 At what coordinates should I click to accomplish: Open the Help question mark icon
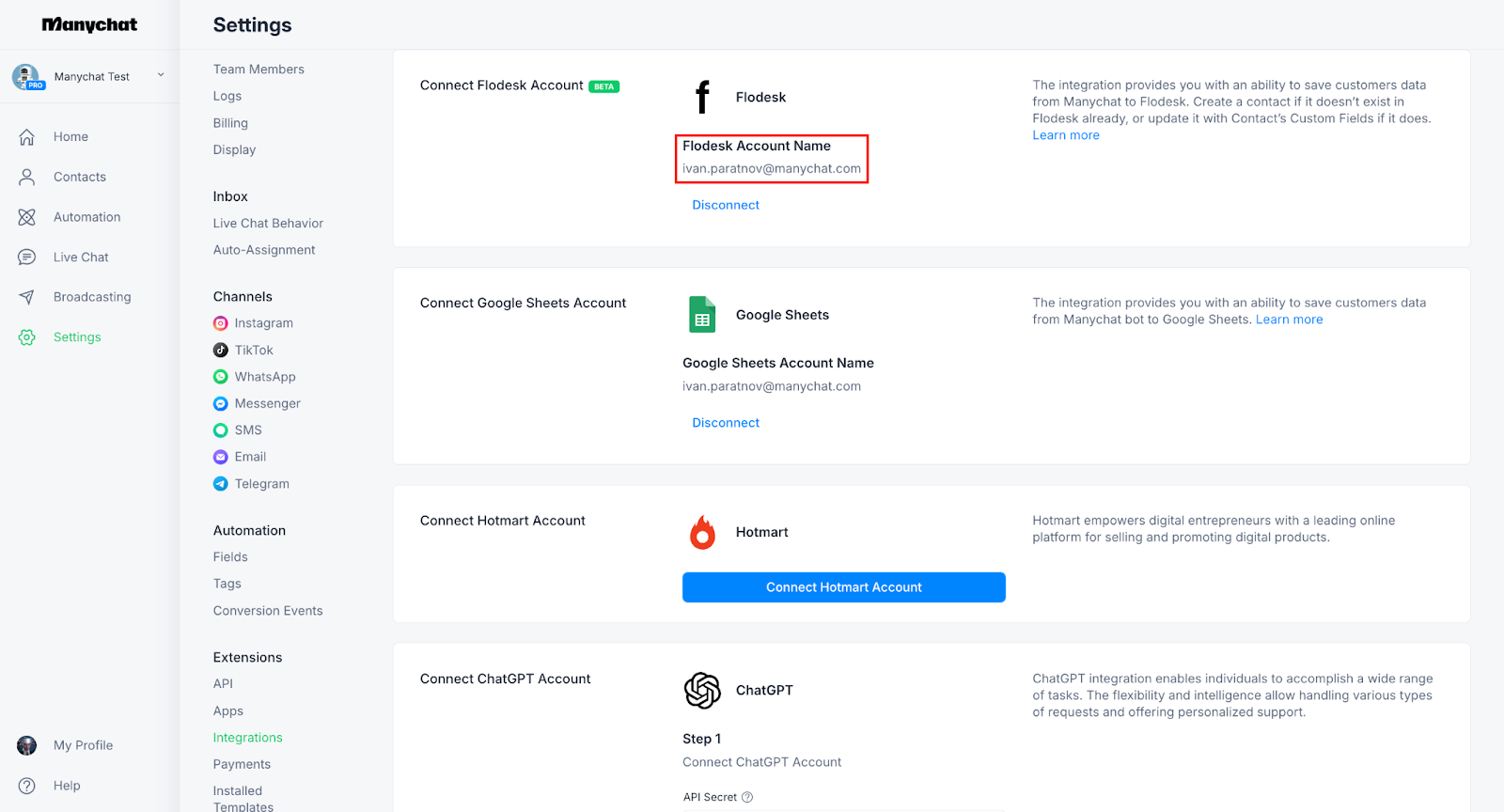(x=27, y=786)
